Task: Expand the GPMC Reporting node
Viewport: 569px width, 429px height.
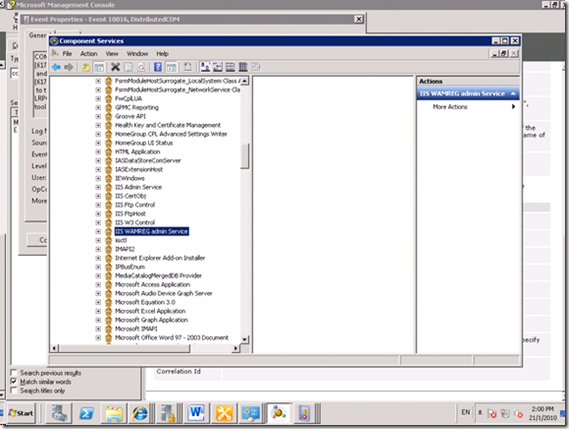Action: pyautogui.click(x=98, y=107)
